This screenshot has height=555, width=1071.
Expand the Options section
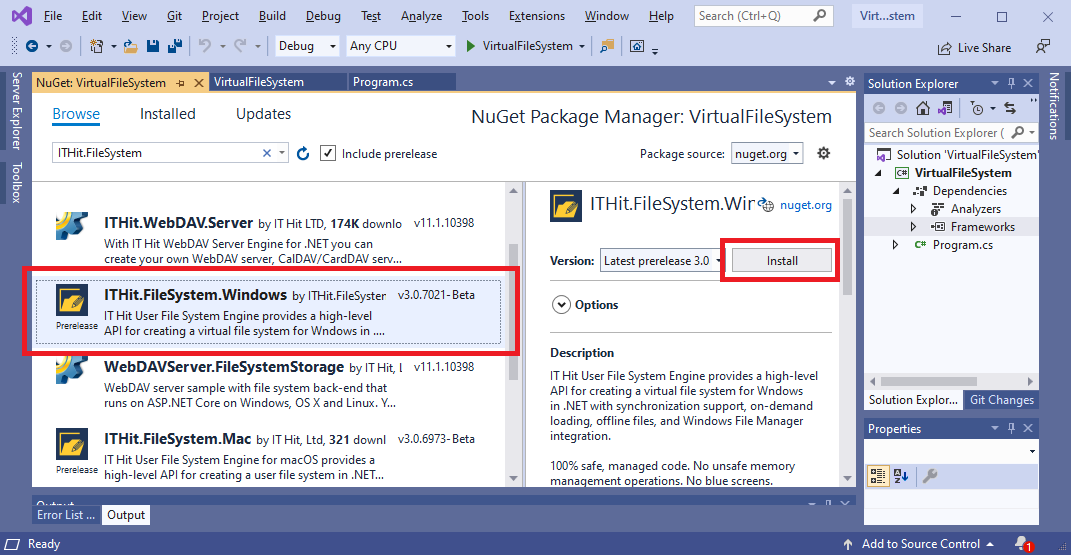coord(560,305)
